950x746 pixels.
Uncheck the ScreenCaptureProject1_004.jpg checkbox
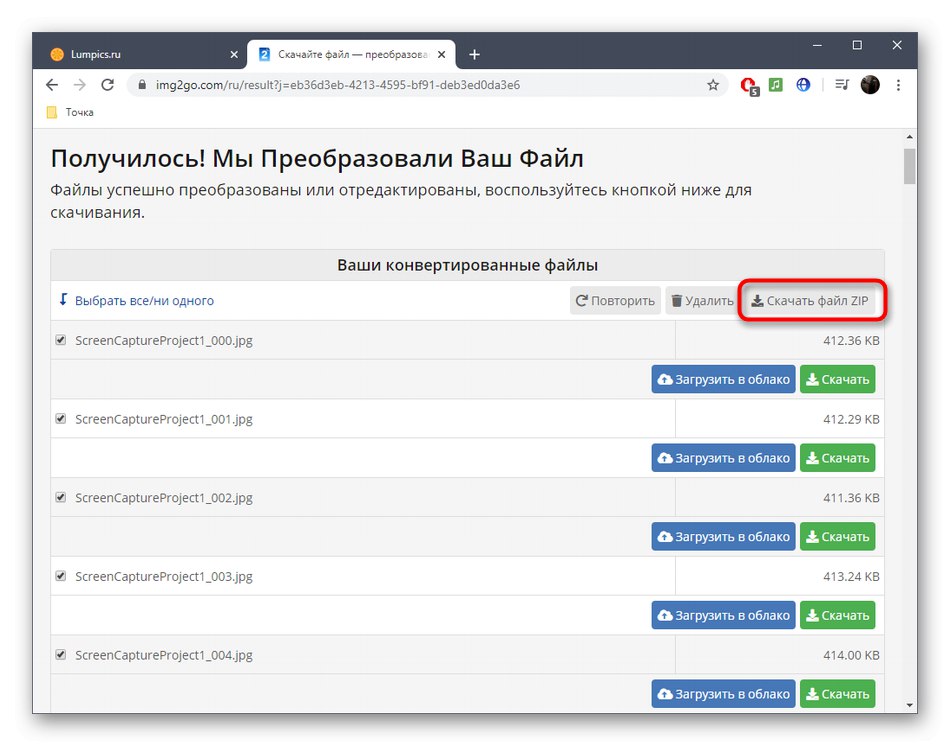60,655
